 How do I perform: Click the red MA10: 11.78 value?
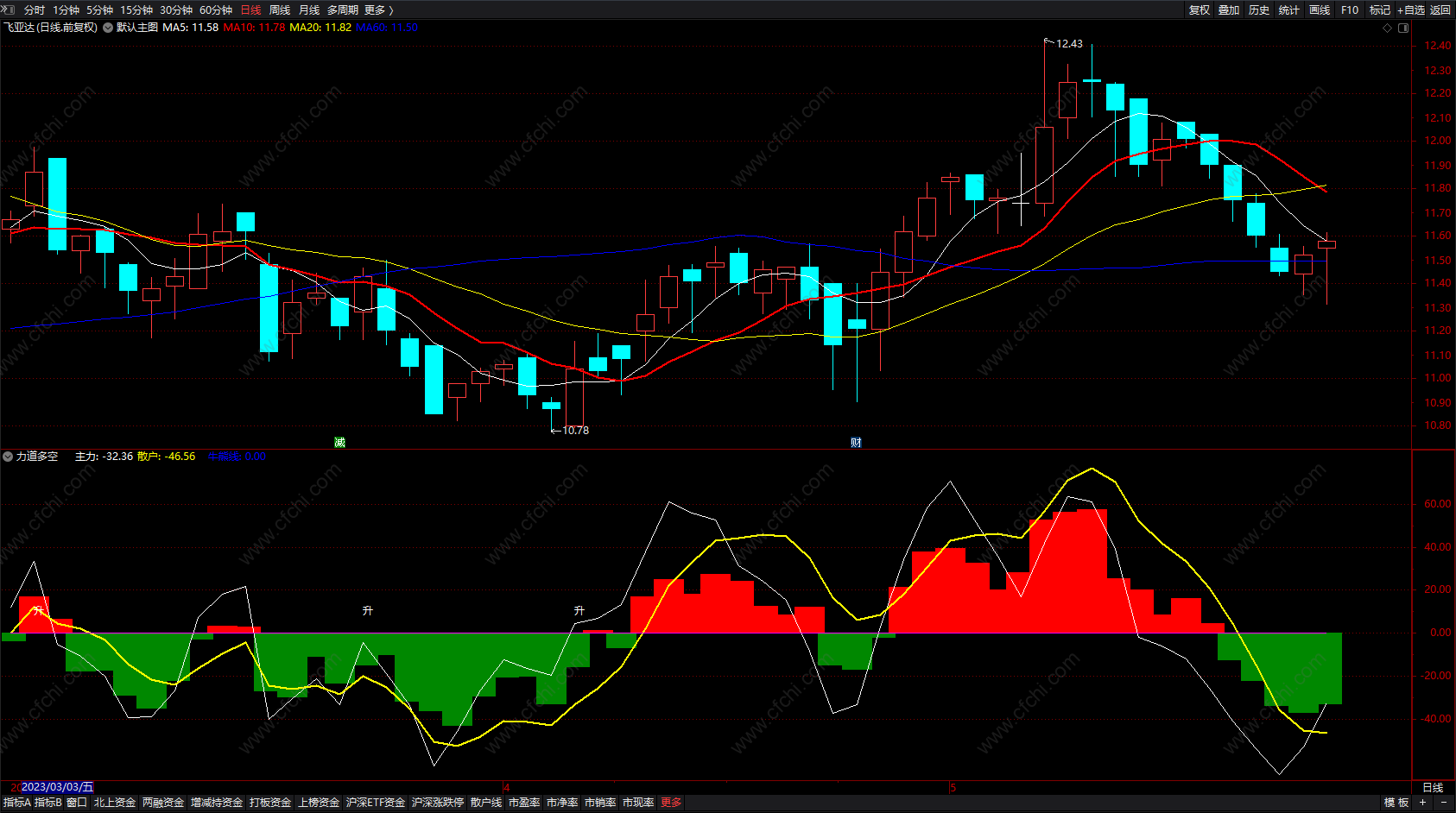tap(254, 28)
